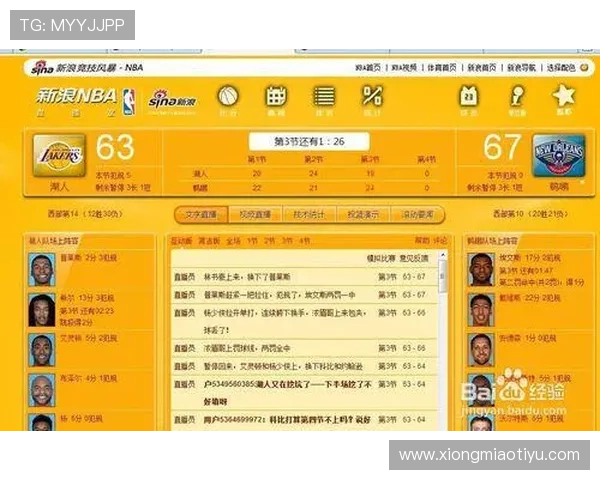Viewport: 600px width, 480px height.
Task: Click the 意见反馈 feedback link
Action: tap(418, 258)
